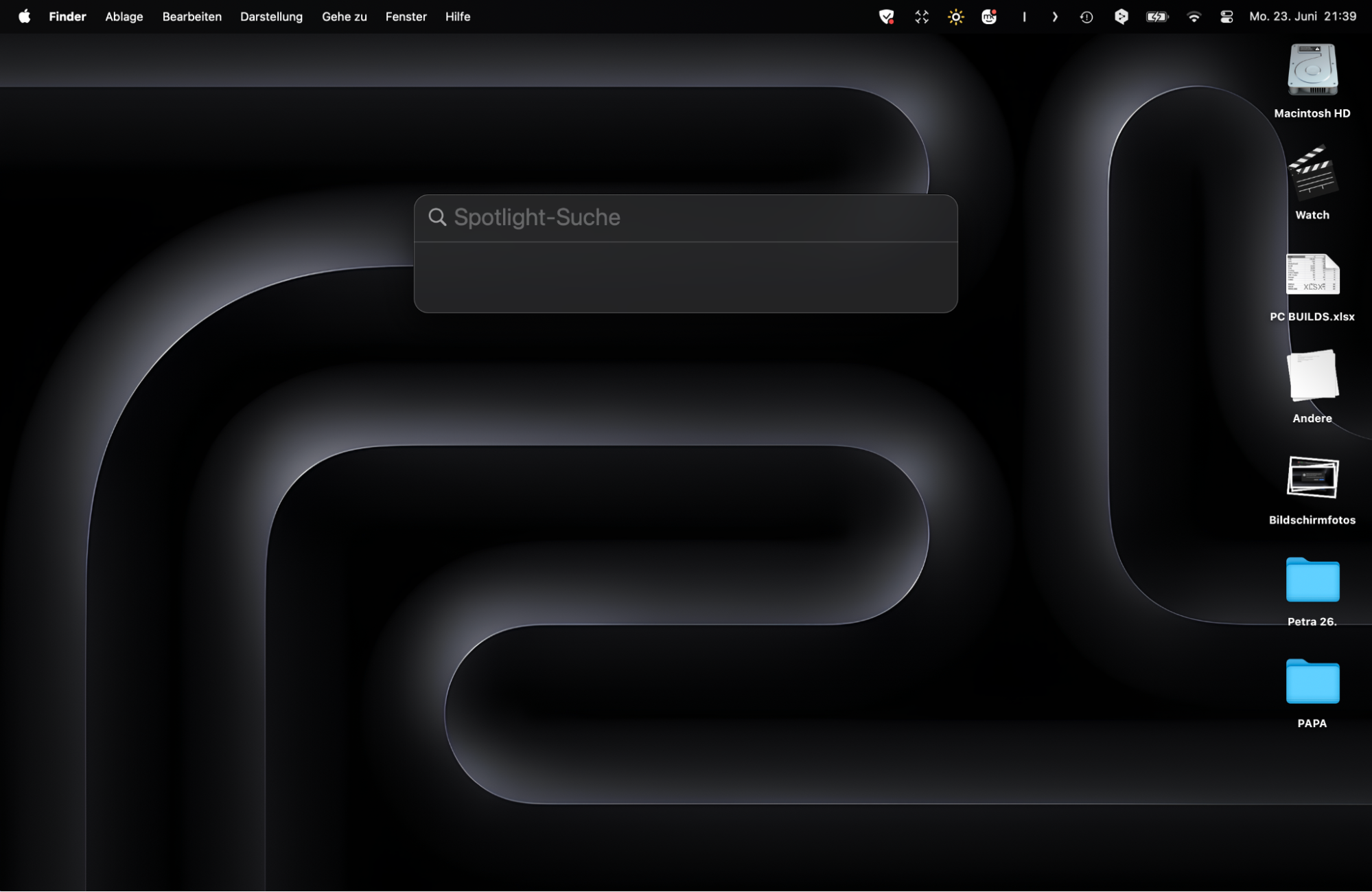The image size is (1372, 892).
Task: Open the Gehe zu menu
Action: (344, 16)
